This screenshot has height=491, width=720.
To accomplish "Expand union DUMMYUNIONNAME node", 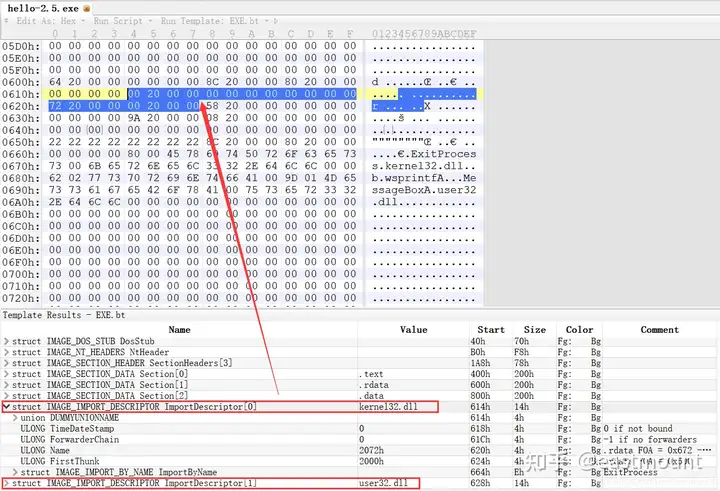I will coord(15,418).
